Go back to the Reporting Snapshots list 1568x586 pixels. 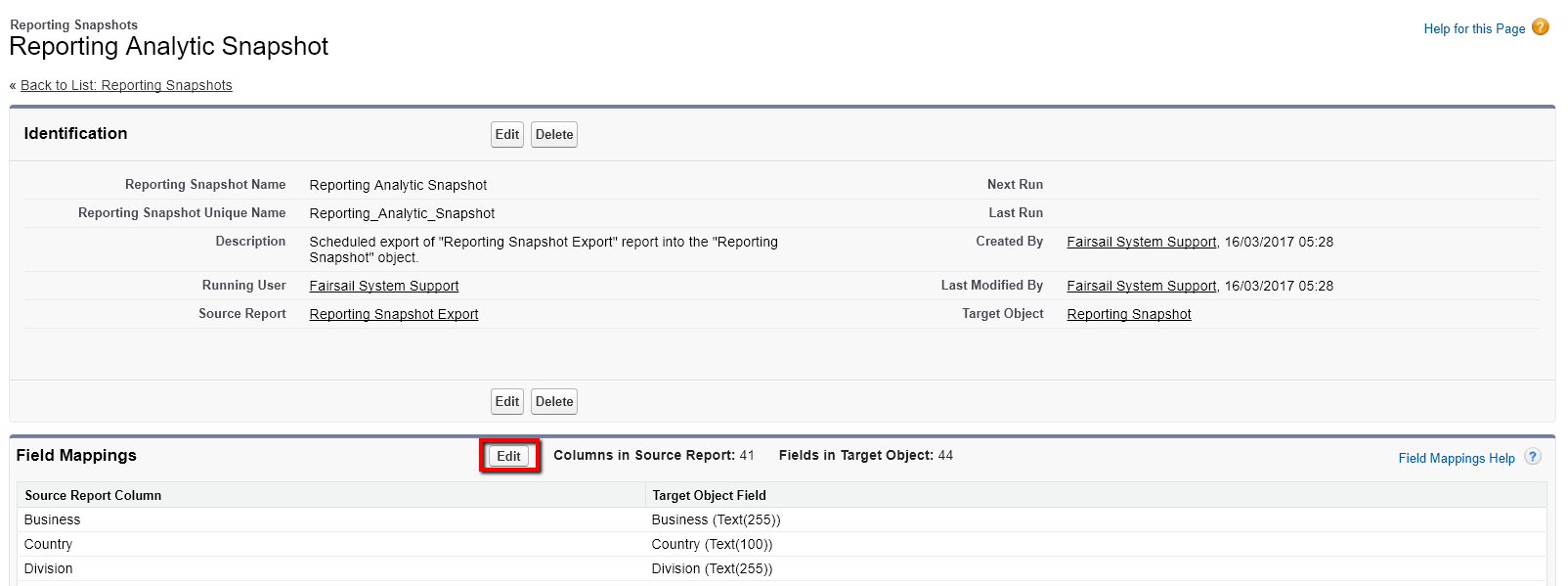[126, 85]
